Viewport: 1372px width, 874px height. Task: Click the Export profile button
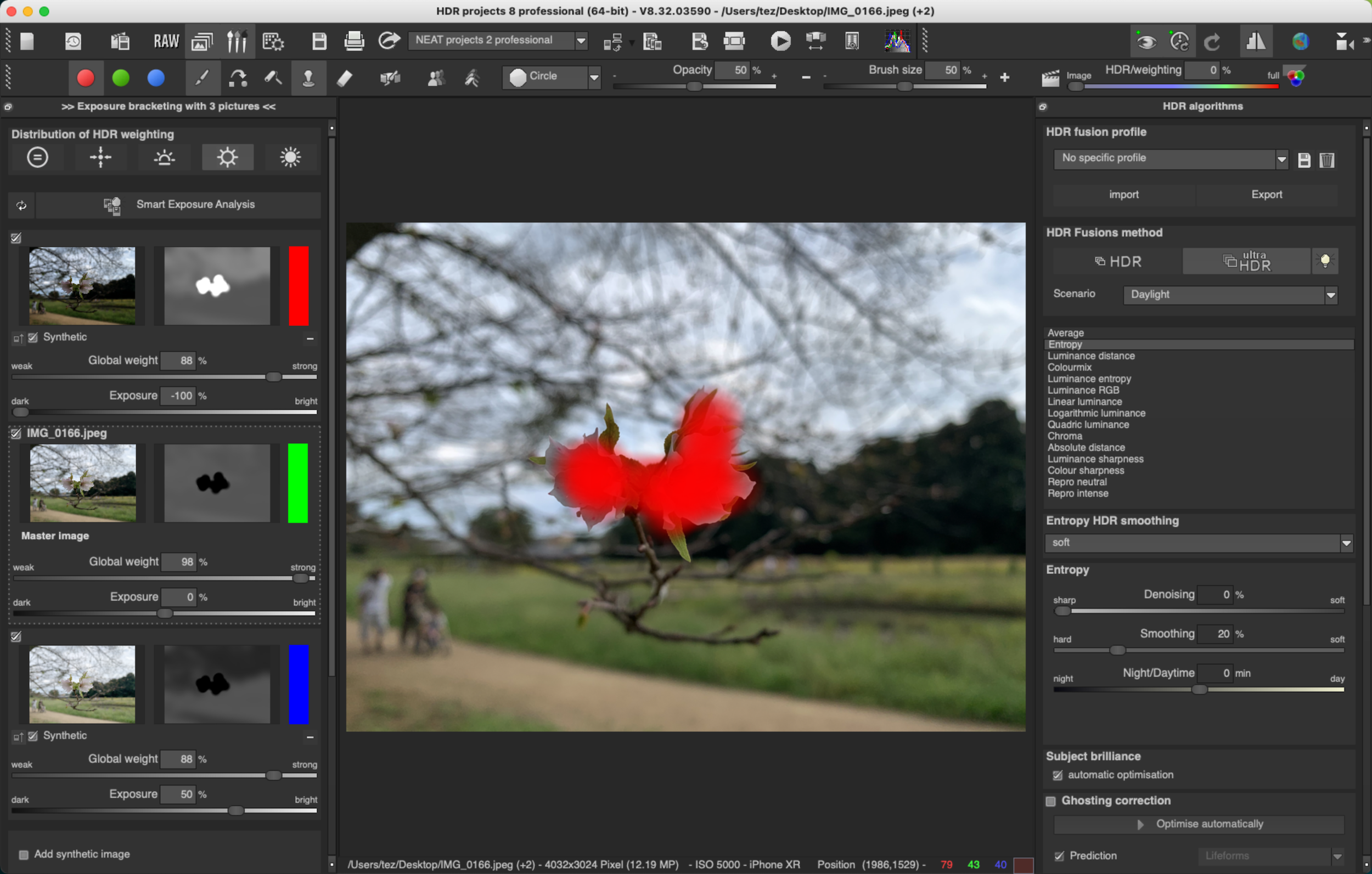point(1266,195)
